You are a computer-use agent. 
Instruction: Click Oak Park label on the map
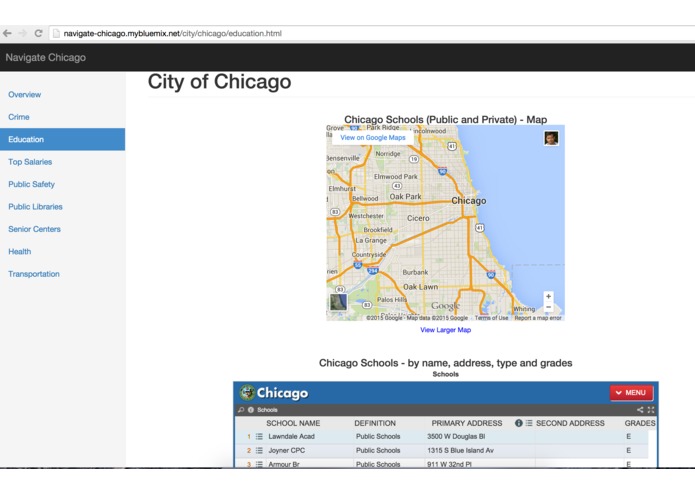pos(405,196)
